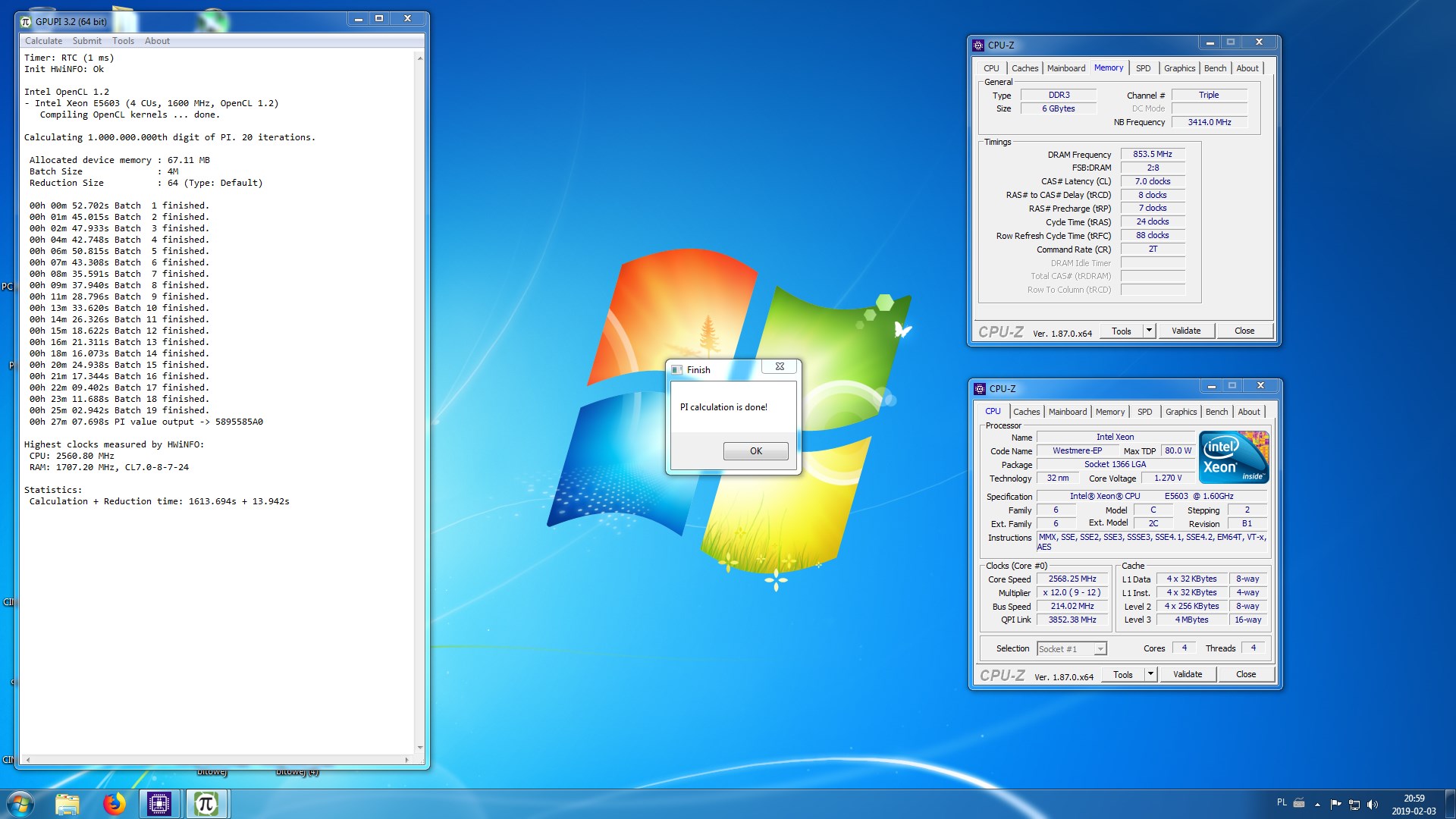Close the Finish dialog with X
This screenshot has width=1456, height=819.
[780, 366]
